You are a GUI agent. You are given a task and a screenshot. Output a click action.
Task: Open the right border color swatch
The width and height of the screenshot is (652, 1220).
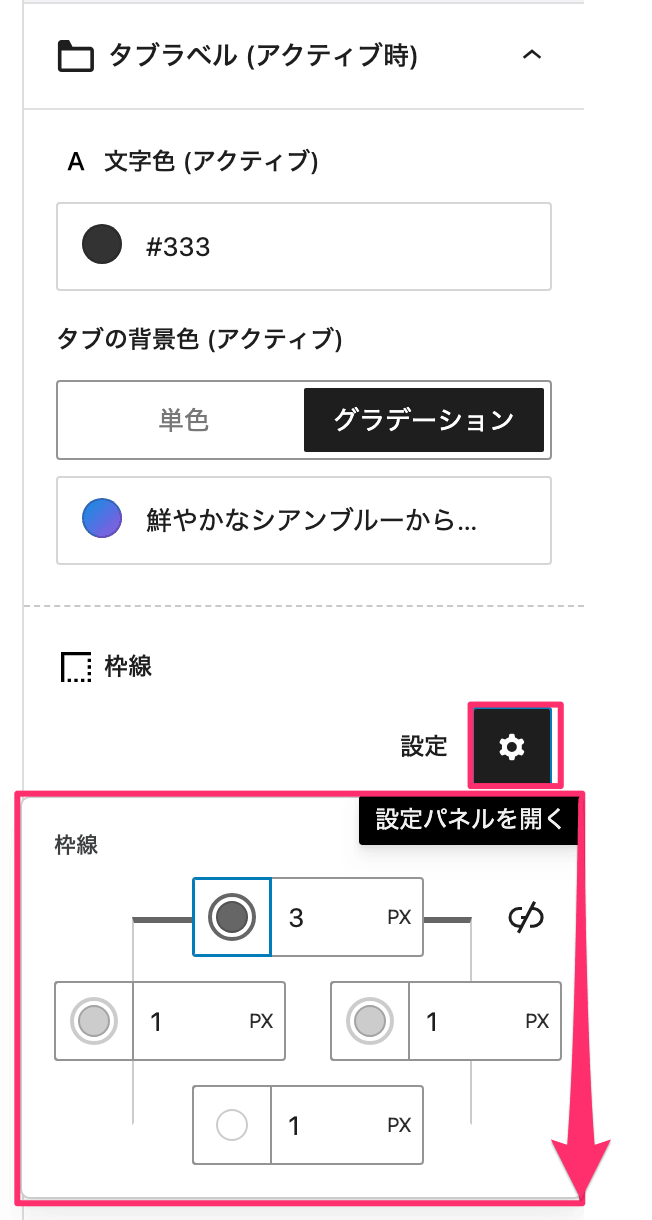(370, 1021)
